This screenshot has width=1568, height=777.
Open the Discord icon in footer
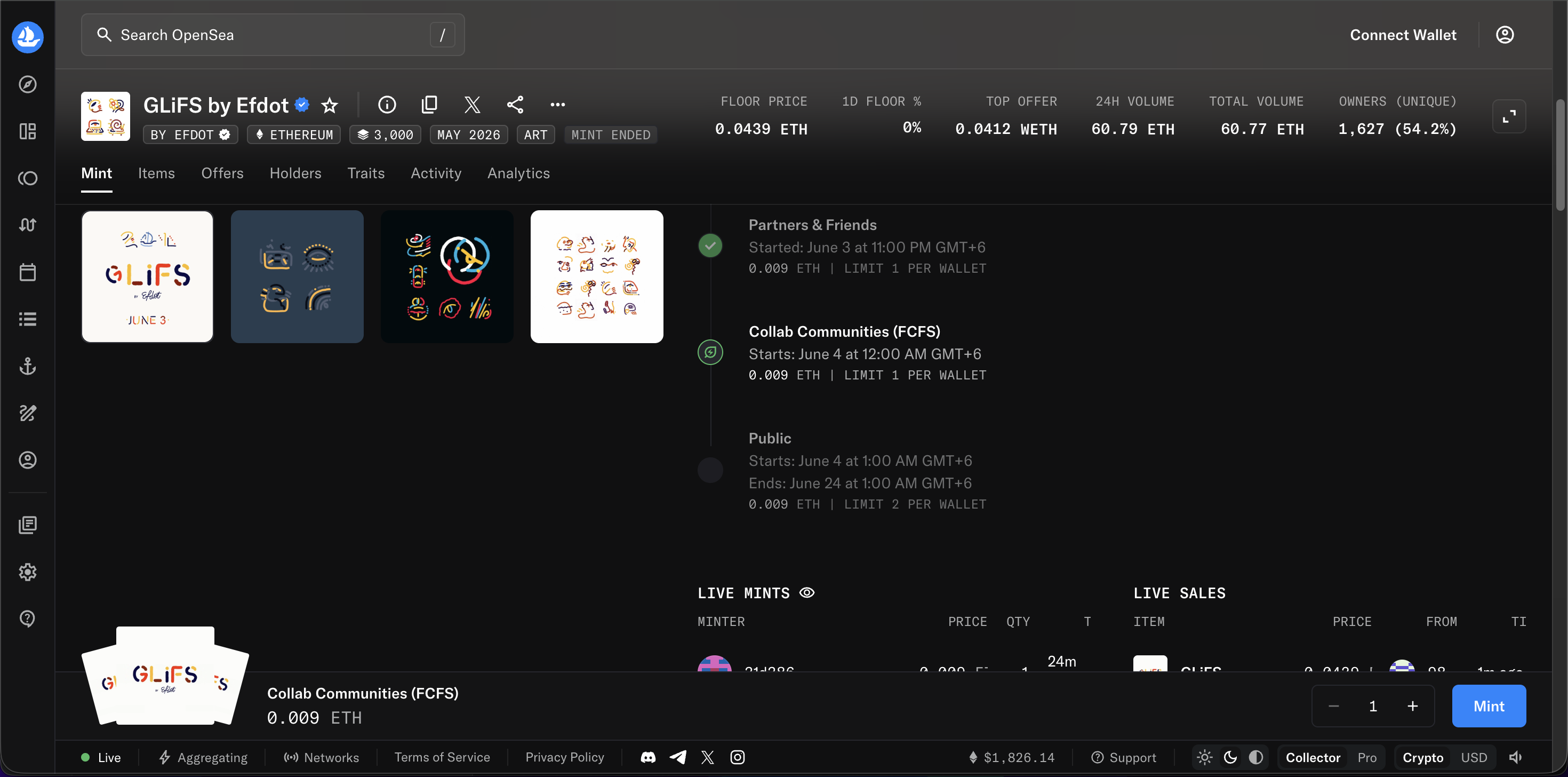(x=648, y=757)
